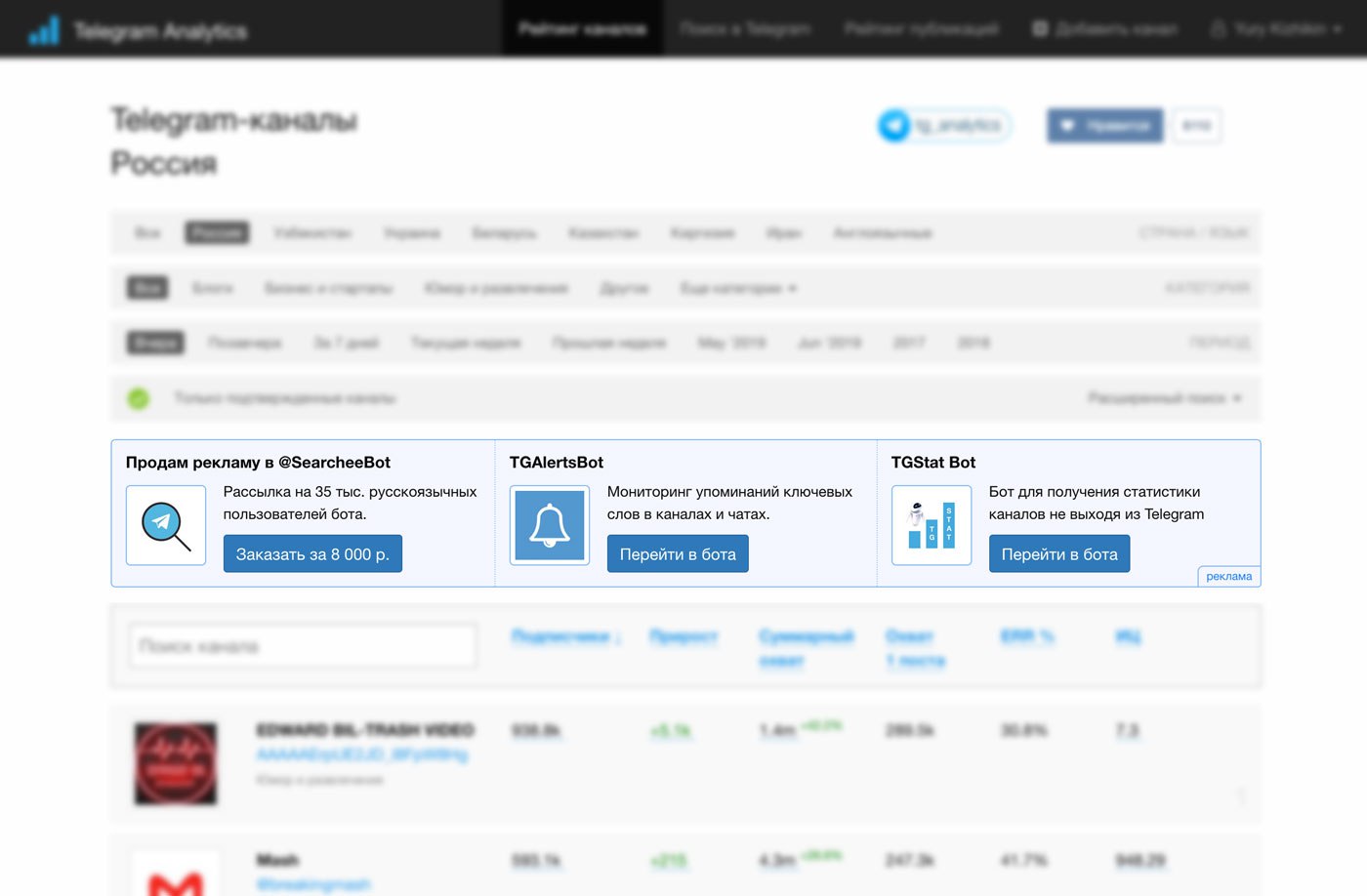Click Перейти в бота under TGStat Bot
1367x896 pixels.
point(1059,553)
